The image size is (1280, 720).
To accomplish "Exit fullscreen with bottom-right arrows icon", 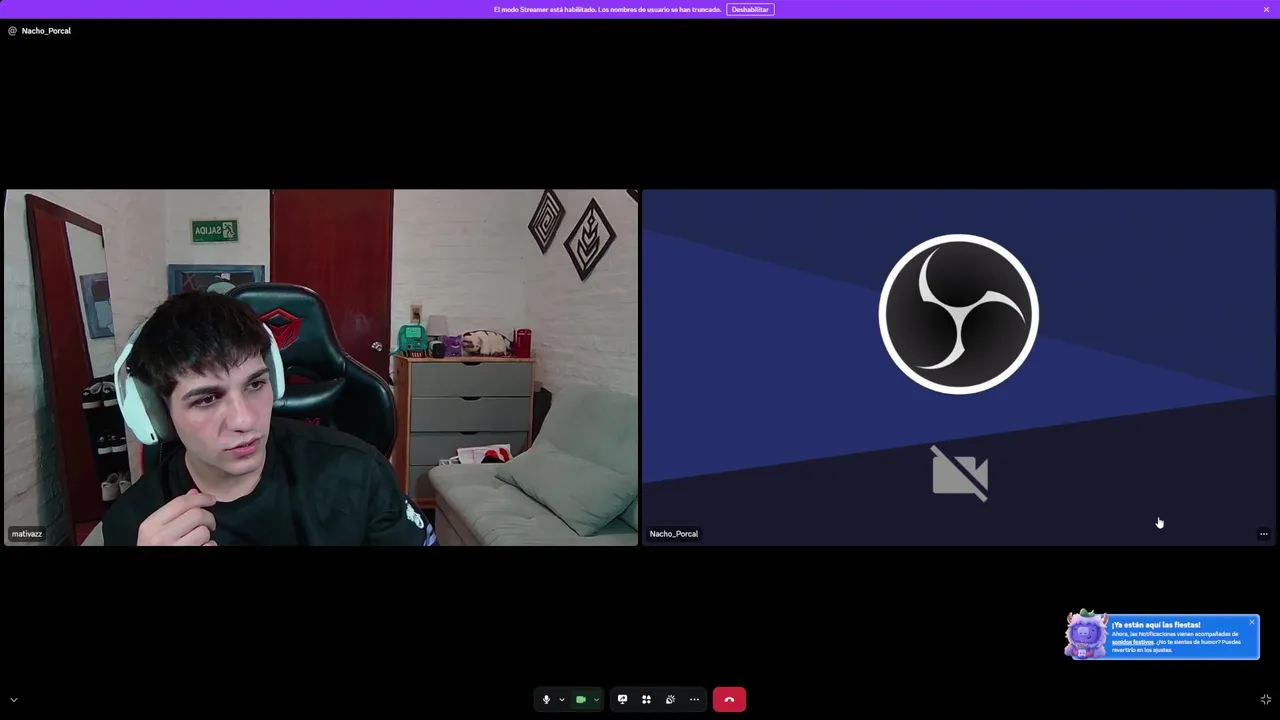I will coord(1266,699).
